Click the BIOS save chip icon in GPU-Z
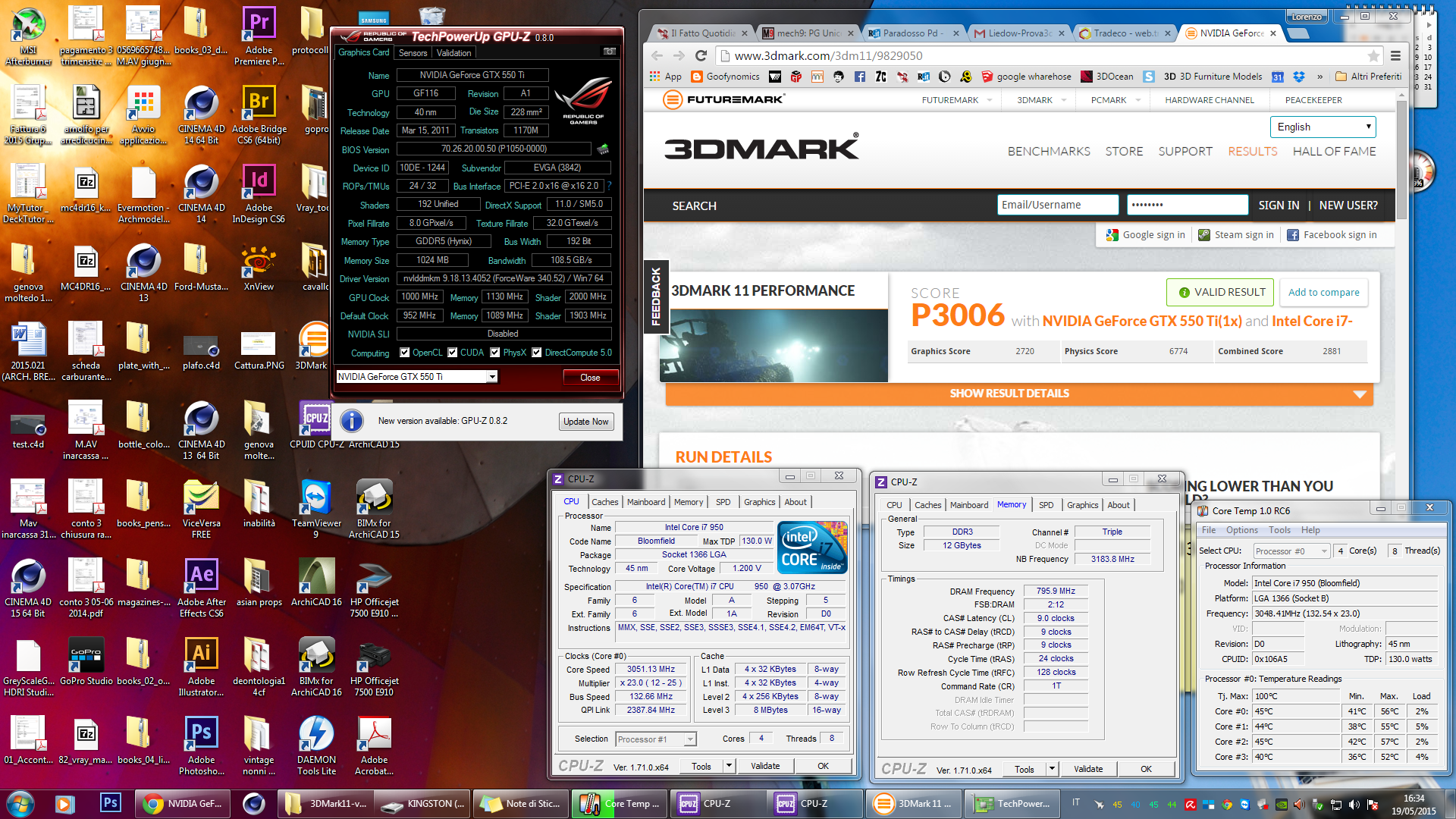 tap(604, 149)
